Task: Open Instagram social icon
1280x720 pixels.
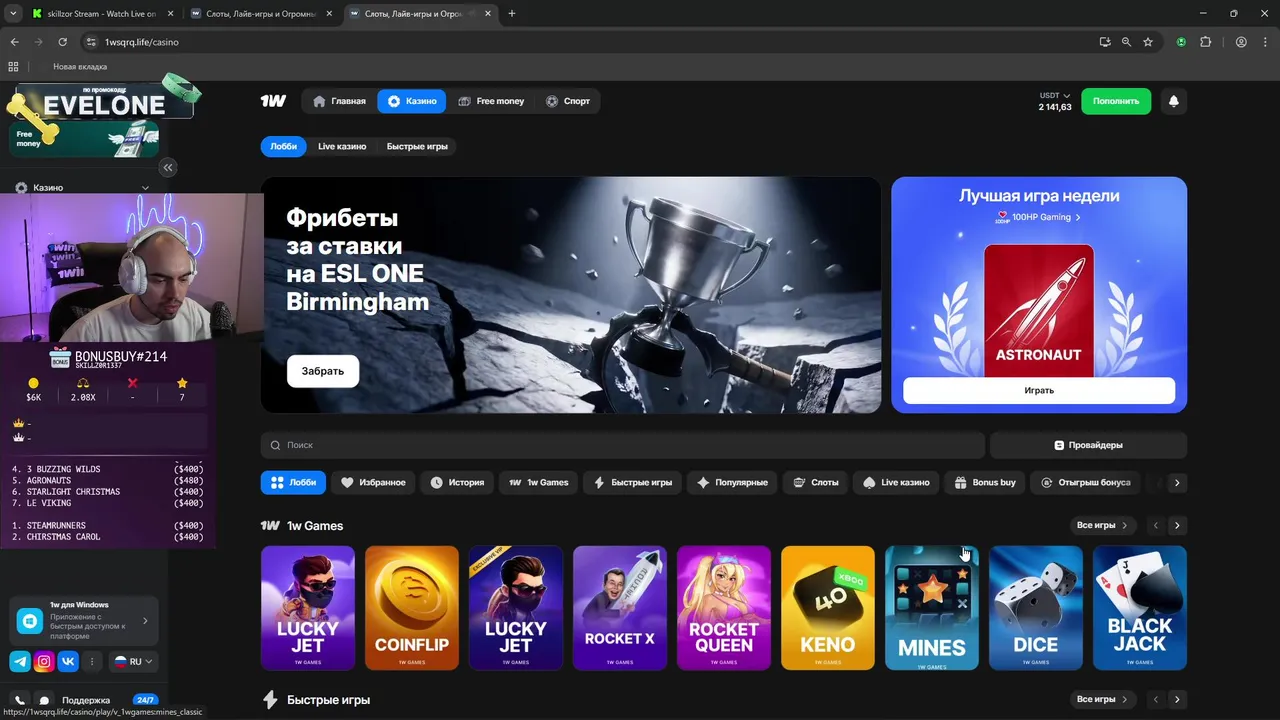Action: [x=44, y=661]
